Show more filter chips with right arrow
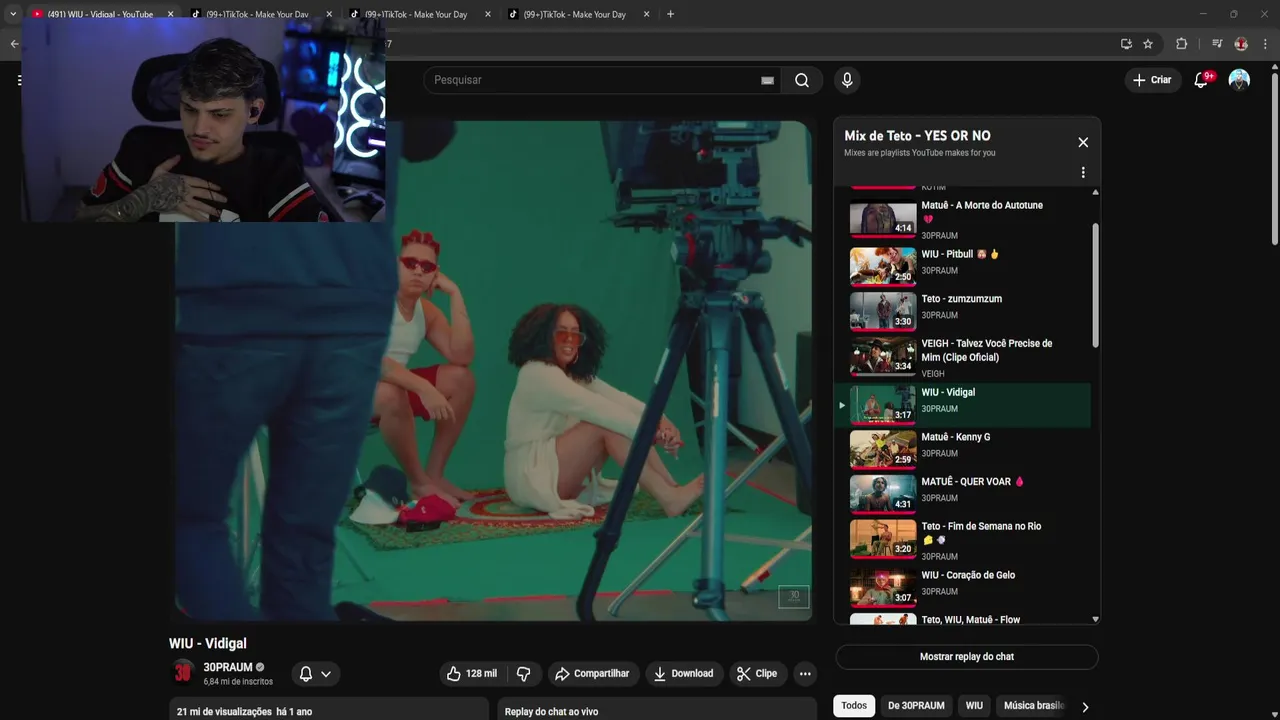Image resolution: width=1280 pixels, height=720 pixels. 1085,707
